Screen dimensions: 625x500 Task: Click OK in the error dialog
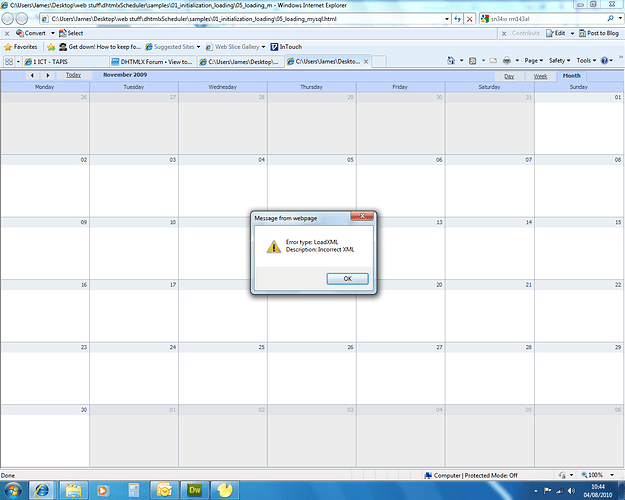pyautogui.click(x=348, y=279)
